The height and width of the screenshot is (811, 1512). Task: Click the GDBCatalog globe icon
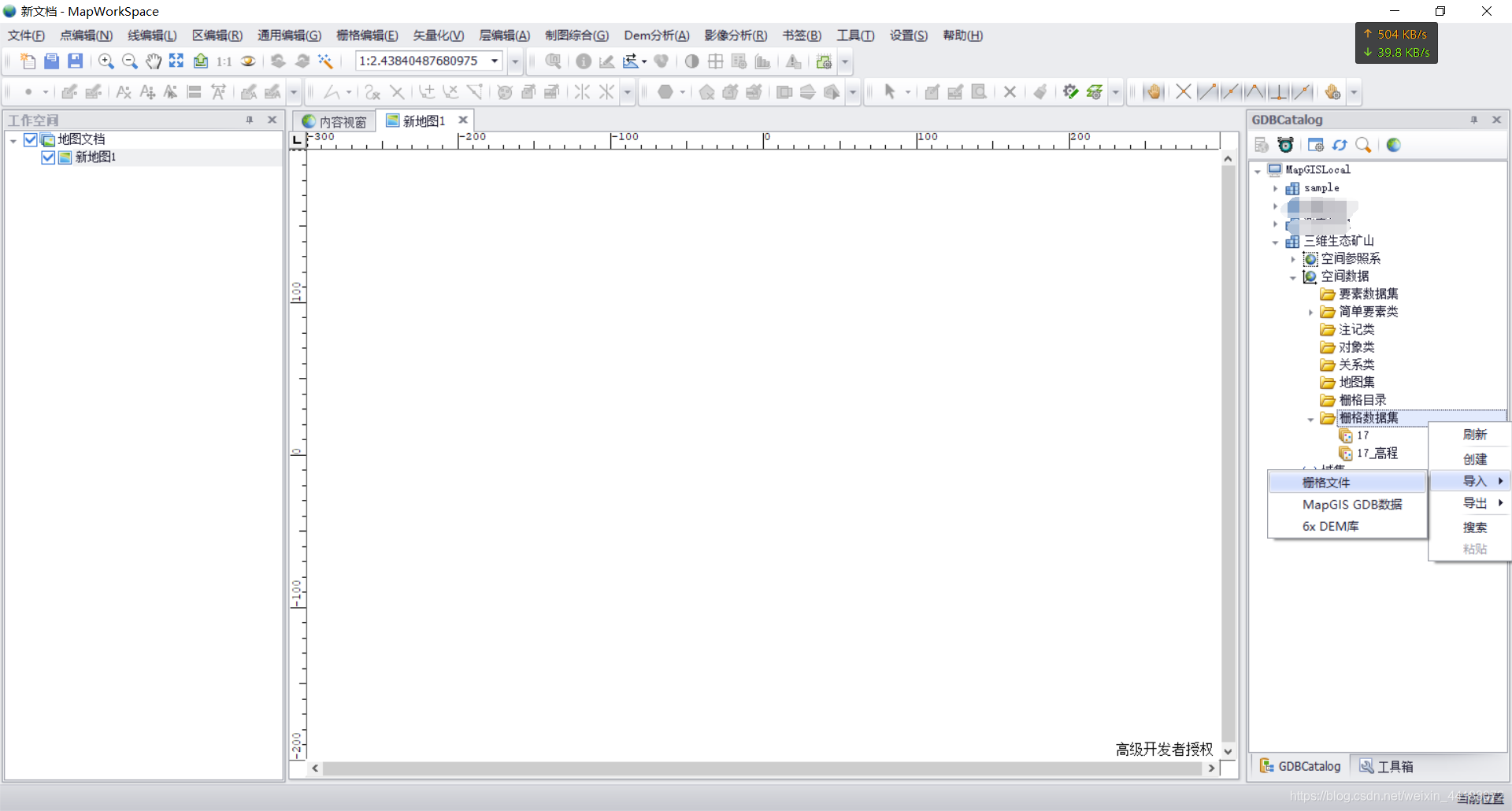(x=1394, y=145)
